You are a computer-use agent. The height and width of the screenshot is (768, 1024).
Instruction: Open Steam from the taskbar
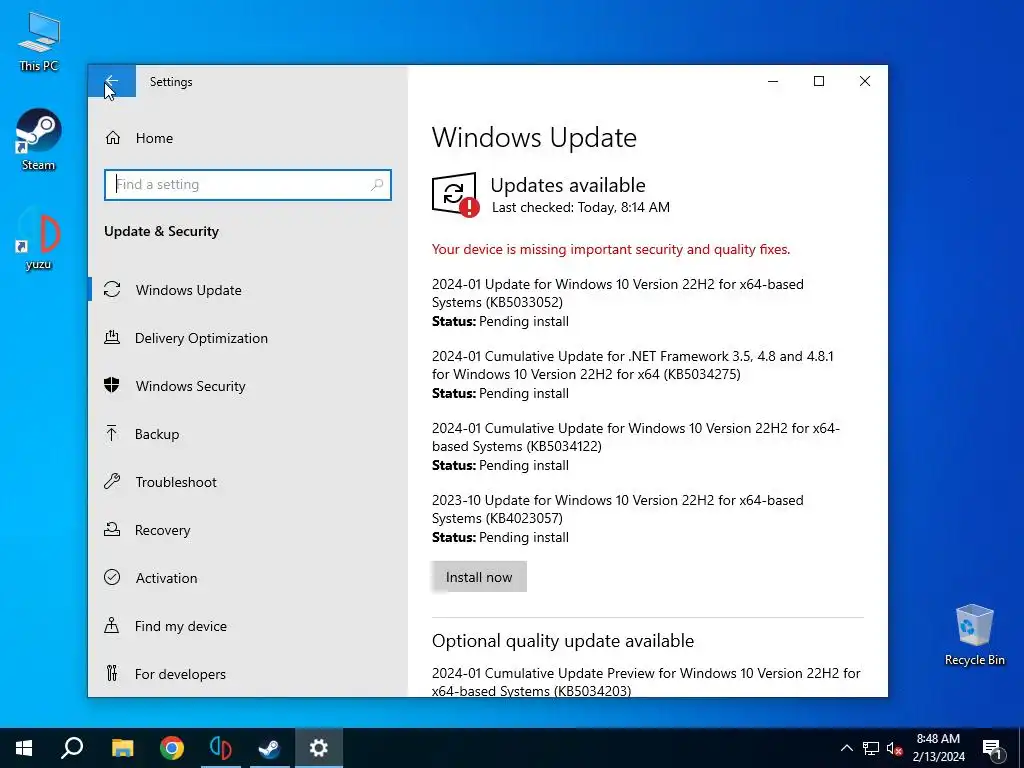coord(270,748)
